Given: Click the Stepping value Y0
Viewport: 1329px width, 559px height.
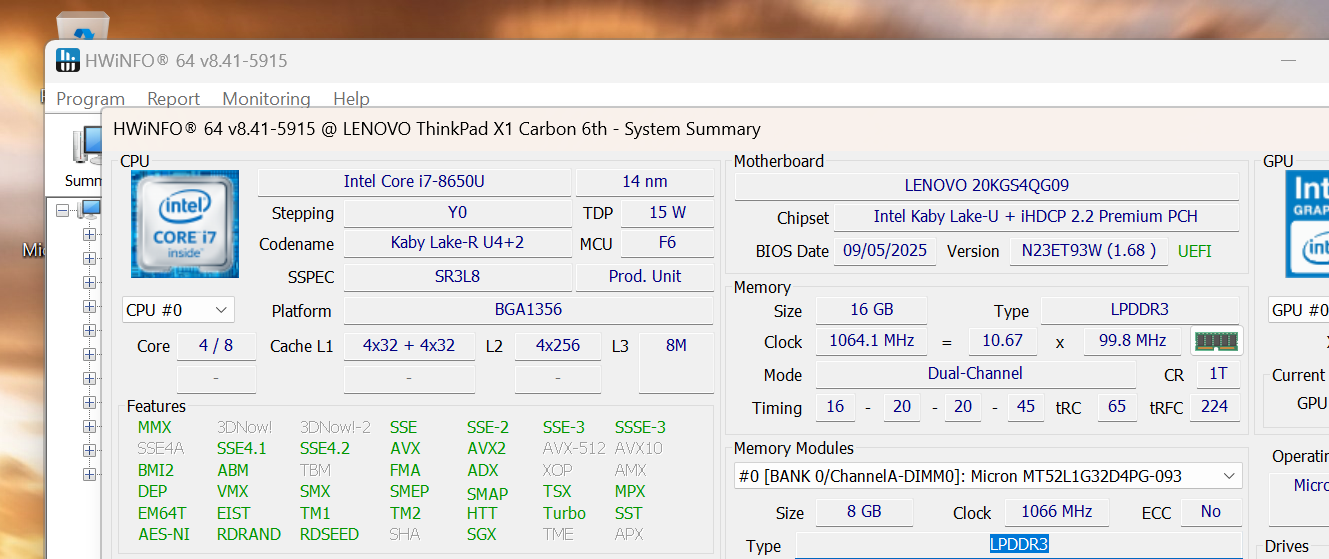Looking at the screenshot, I should pyautogui.click(x=457, y=213).
